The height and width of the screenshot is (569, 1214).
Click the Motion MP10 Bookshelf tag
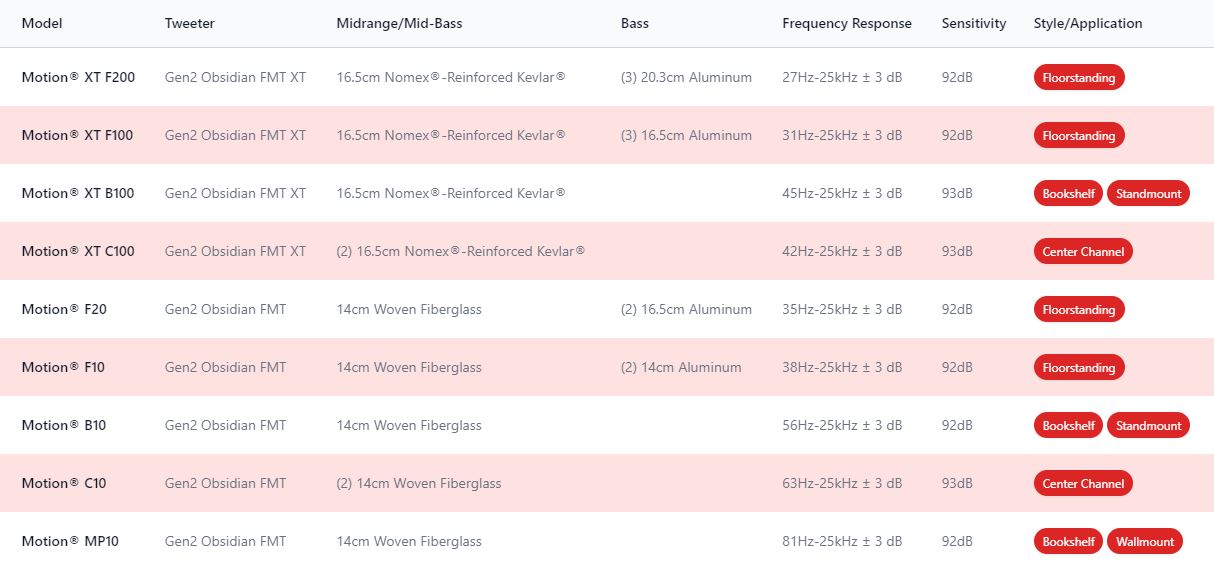click(1068, 542)
